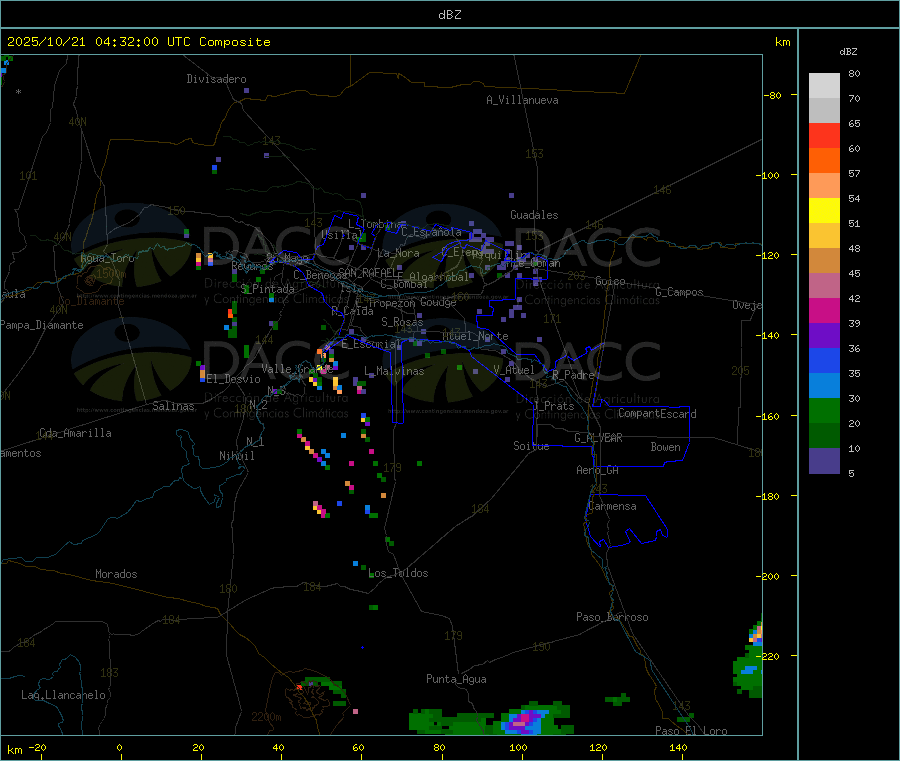Viewport: 900px width, 761px height.
Task: Click the red echo pixel near 2200m peak
Action: [x=299, y=686]
